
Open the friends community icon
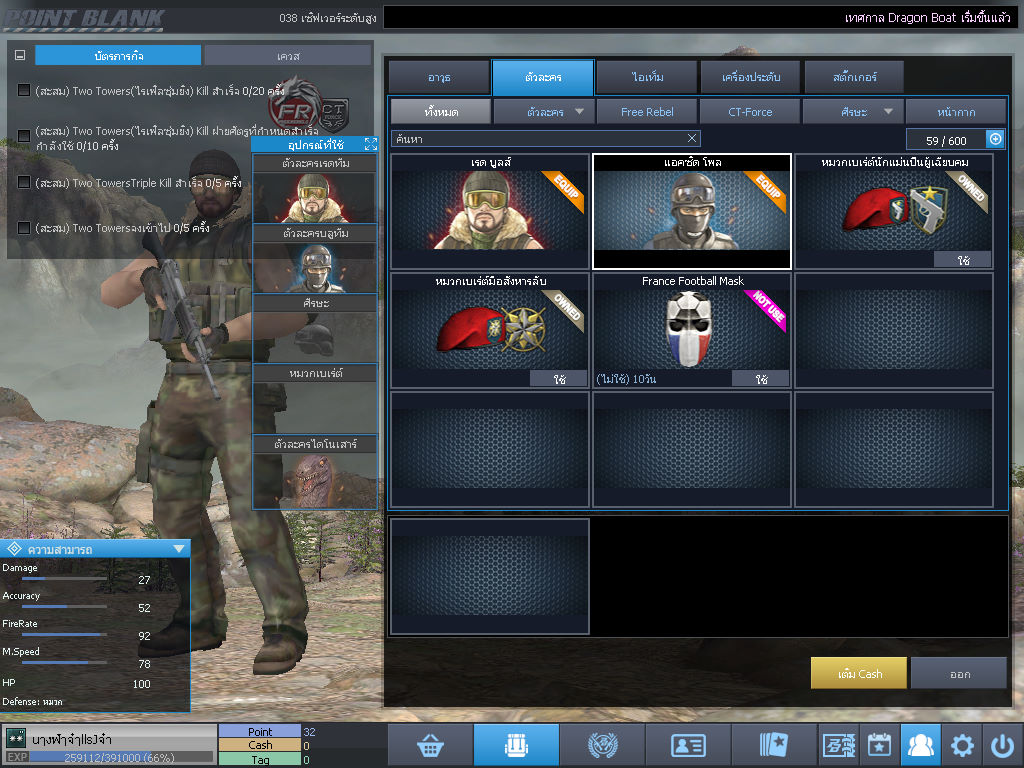coord(921,745)
